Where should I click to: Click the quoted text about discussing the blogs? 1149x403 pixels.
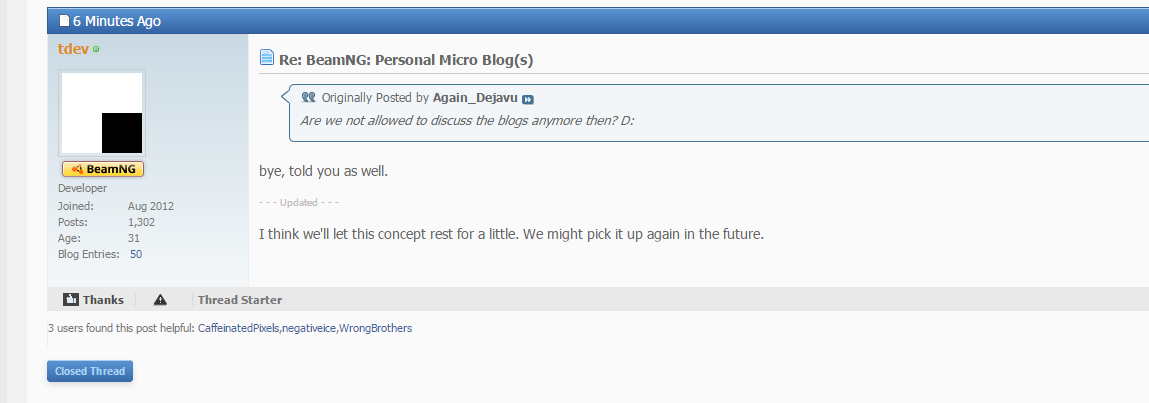pyautogui.click(x=467, y=120)
